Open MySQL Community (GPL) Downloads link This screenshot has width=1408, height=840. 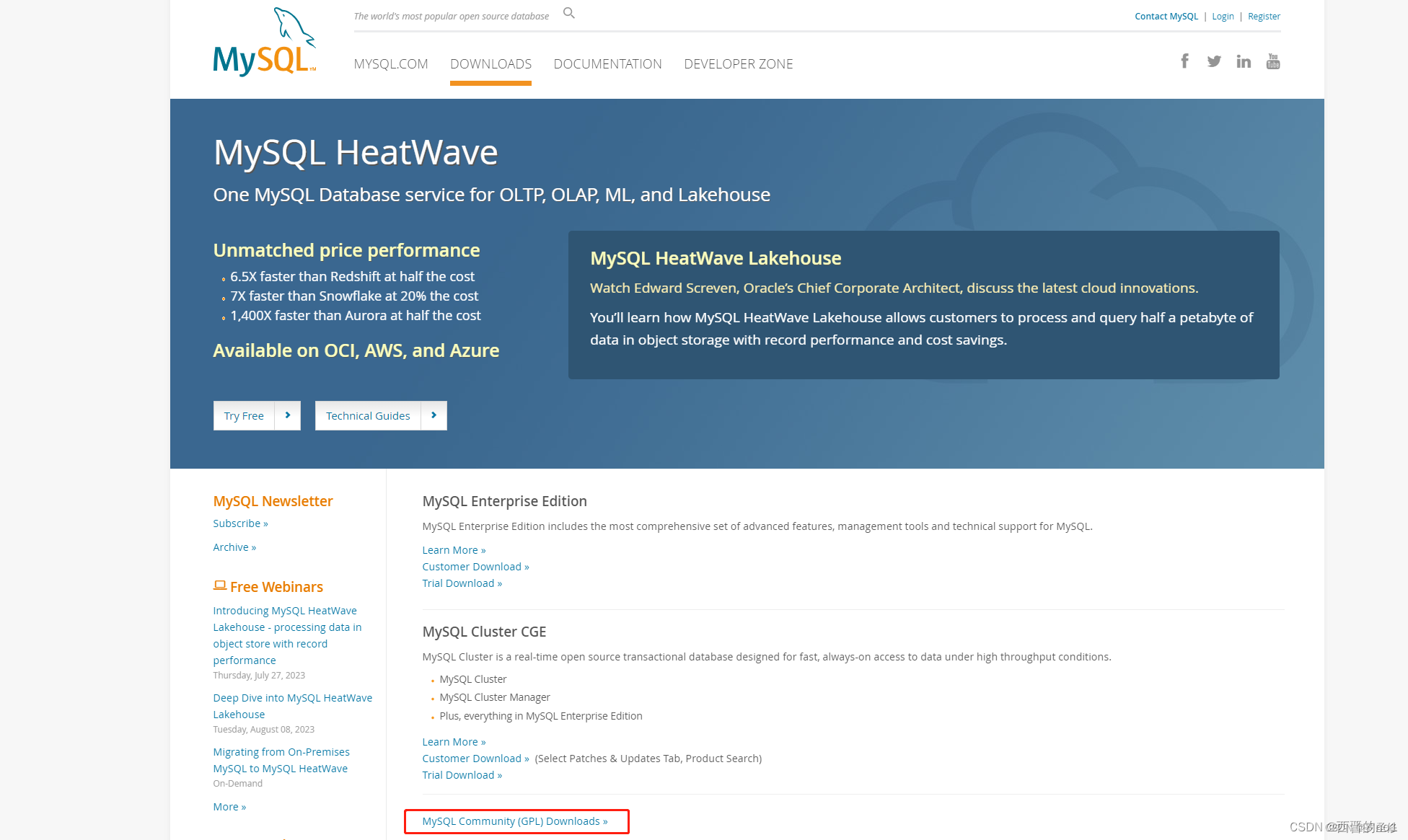point(515,821)
